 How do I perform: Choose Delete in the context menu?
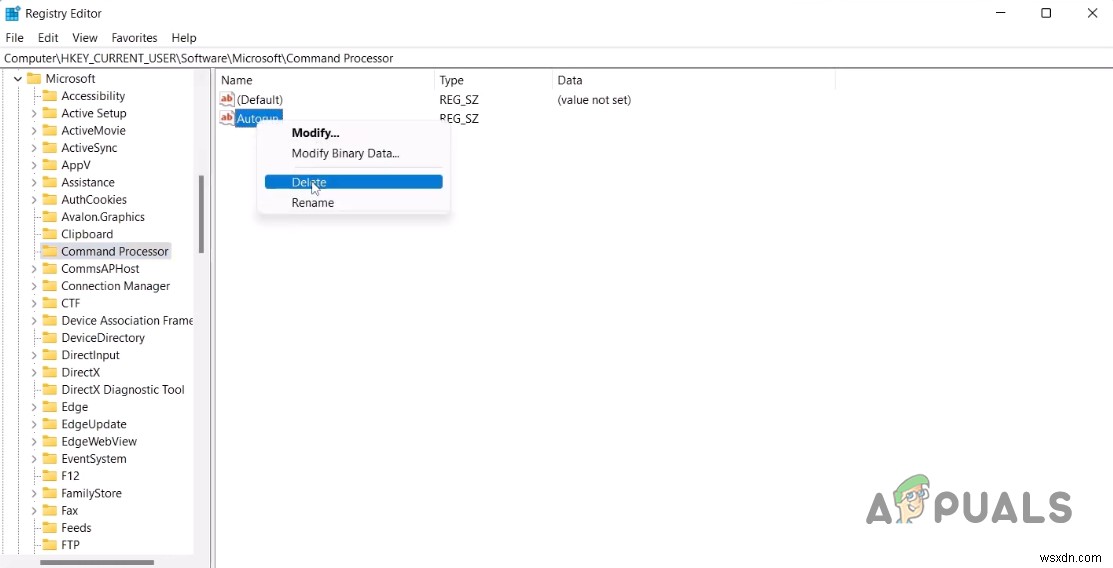coord(353,182)
